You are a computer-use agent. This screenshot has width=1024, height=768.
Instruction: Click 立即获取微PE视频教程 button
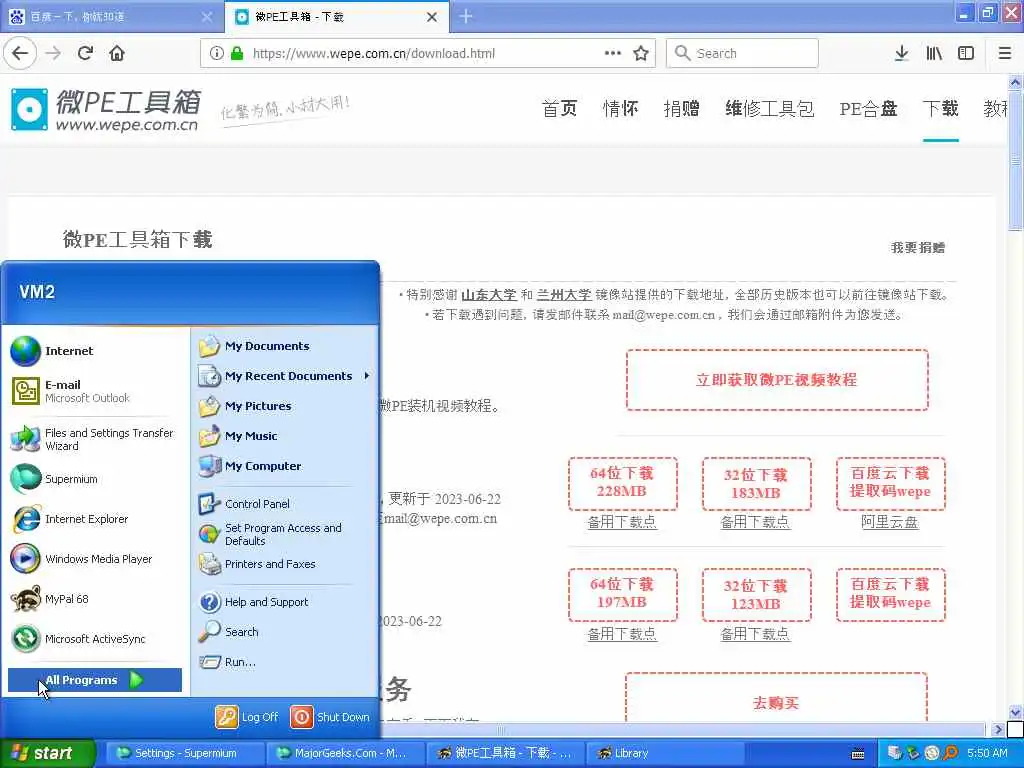click(x=777, y=379)
